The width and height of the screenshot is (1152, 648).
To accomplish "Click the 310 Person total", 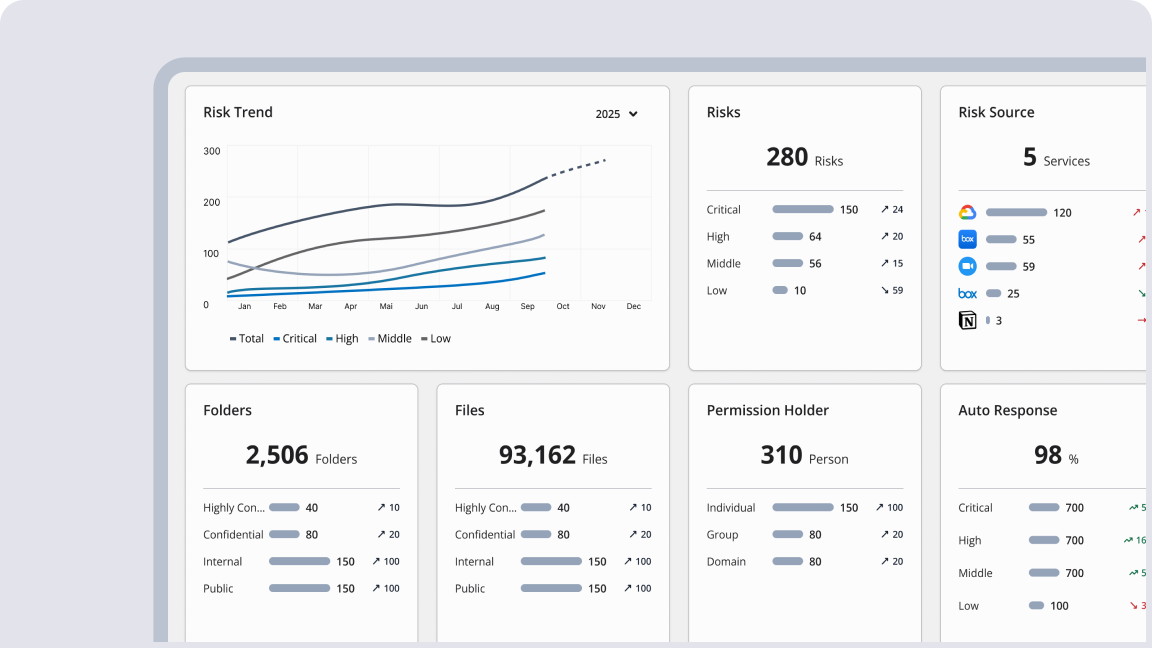I will 804,456.
